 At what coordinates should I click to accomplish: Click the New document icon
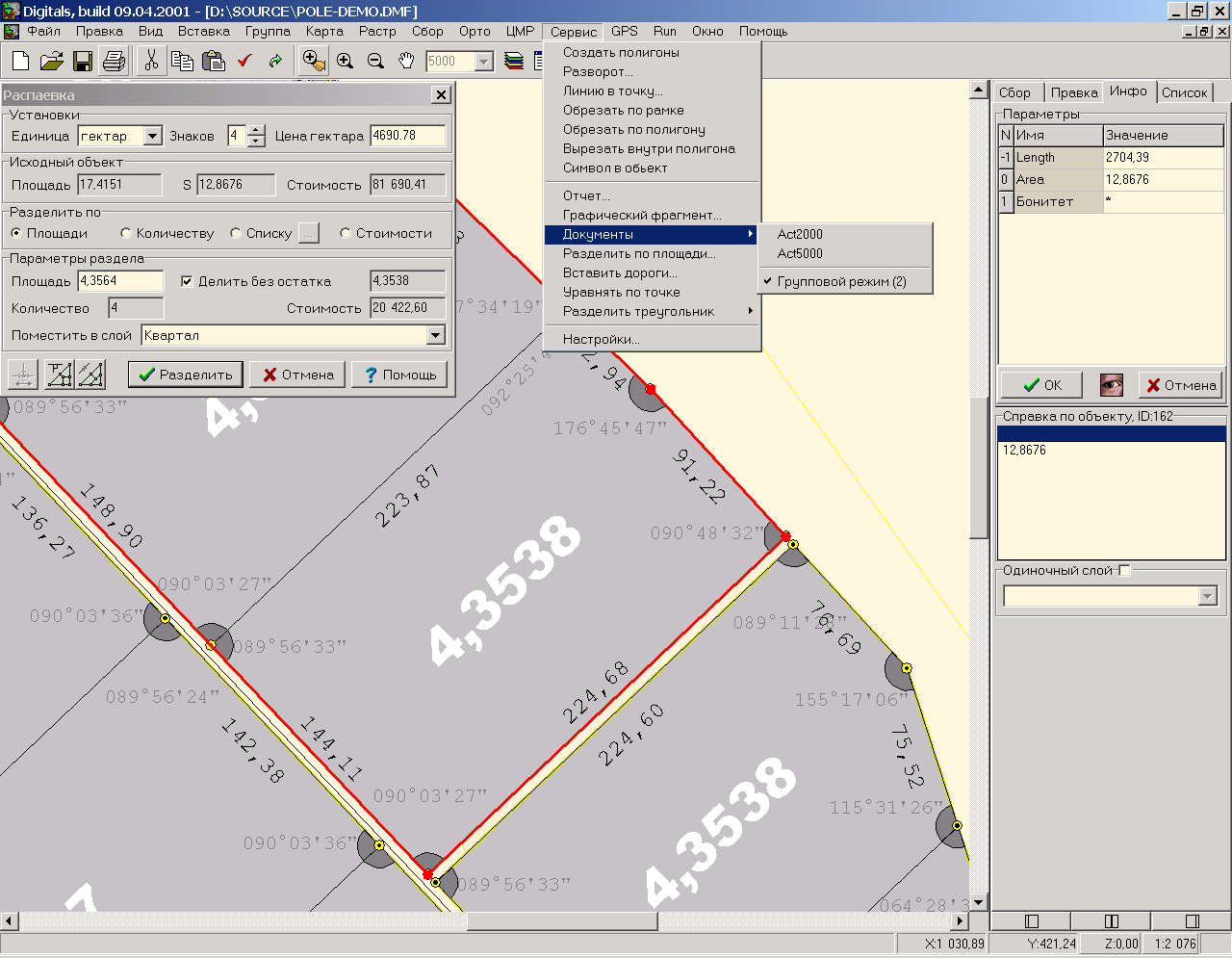[x=20, y=62]
